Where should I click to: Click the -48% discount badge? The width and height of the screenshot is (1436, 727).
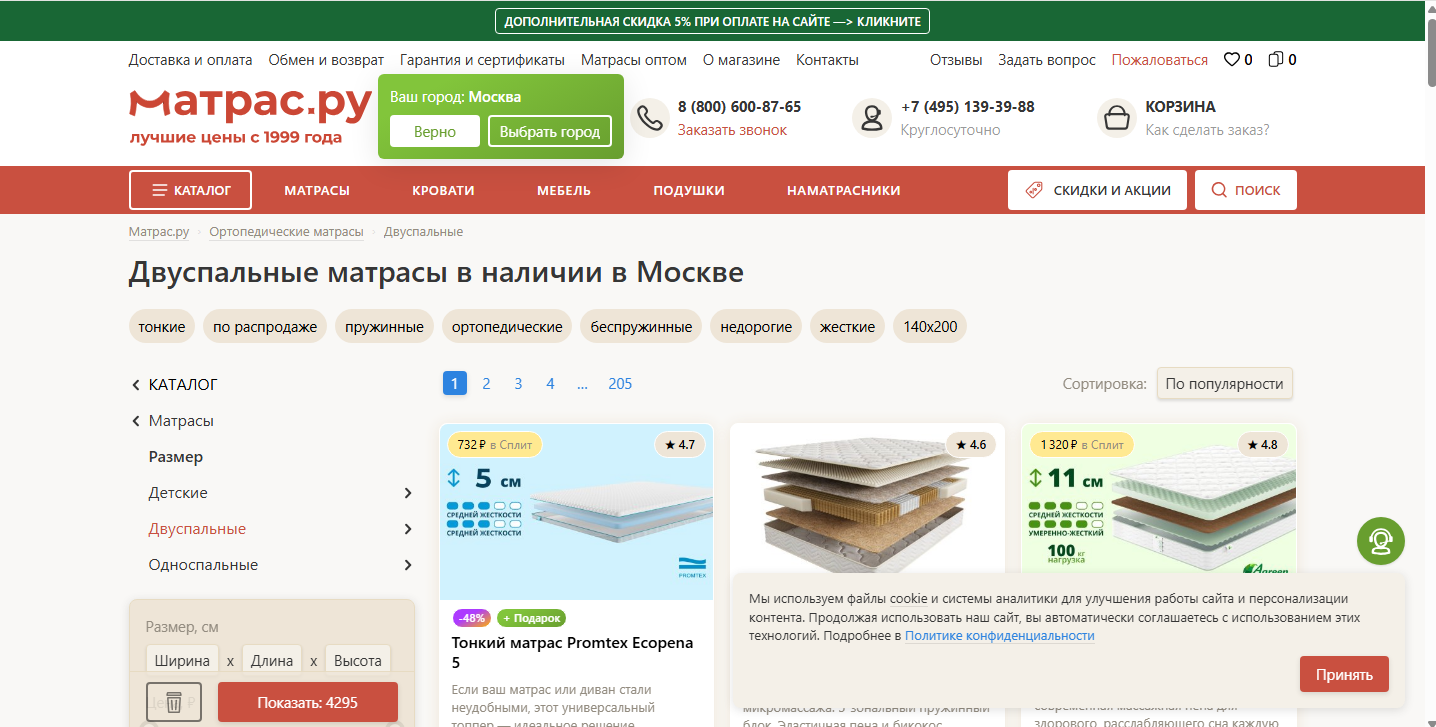[472, 618]
